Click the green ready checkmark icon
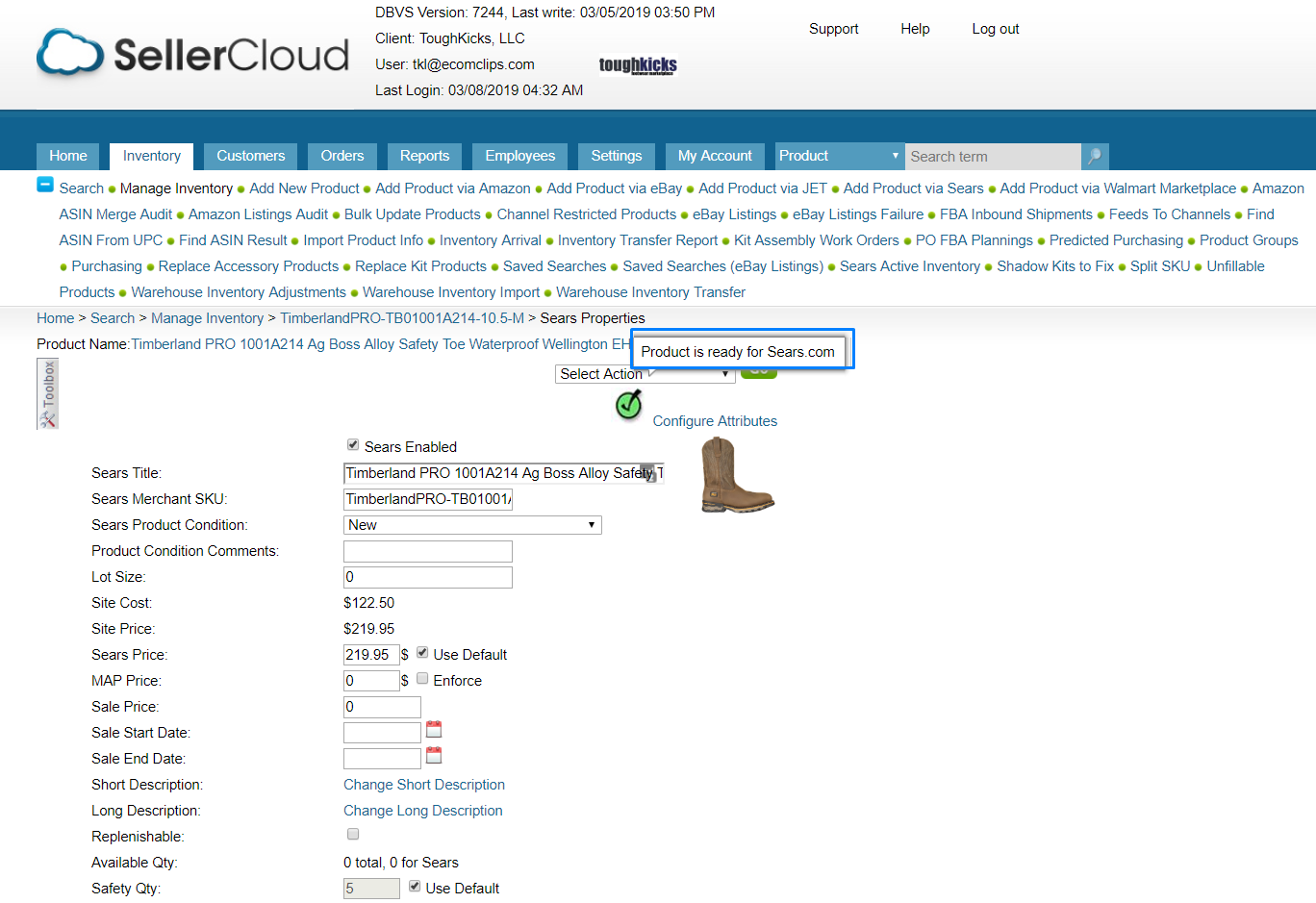 click(x=629, y=406)
